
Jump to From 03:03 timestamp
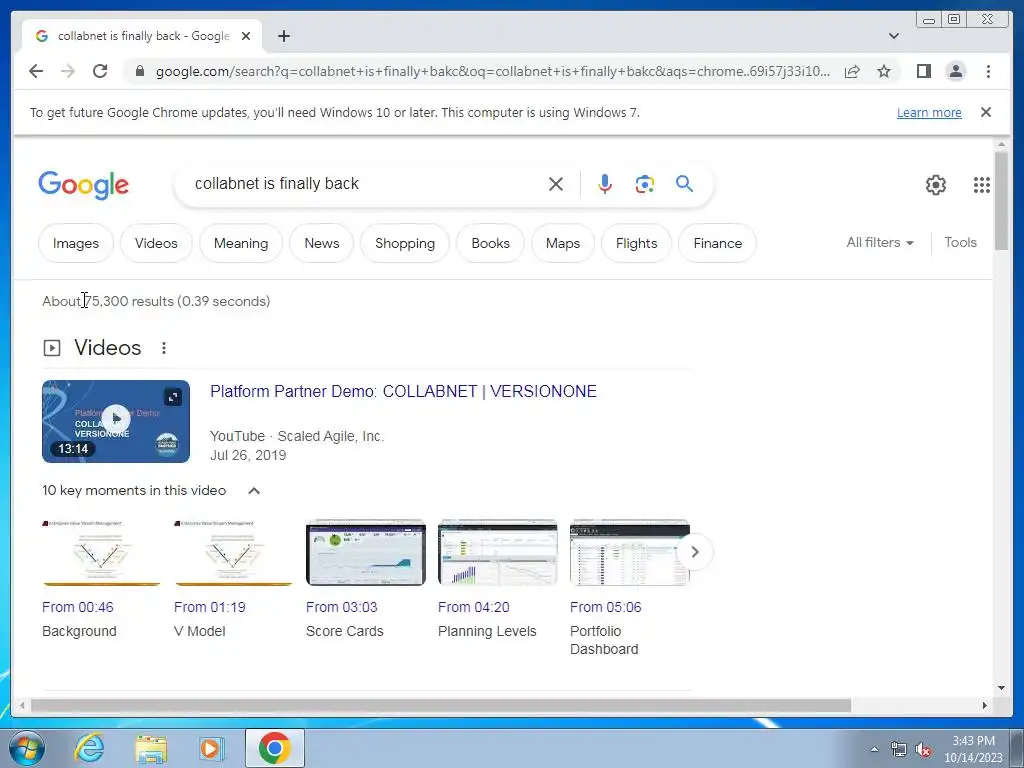342,607
